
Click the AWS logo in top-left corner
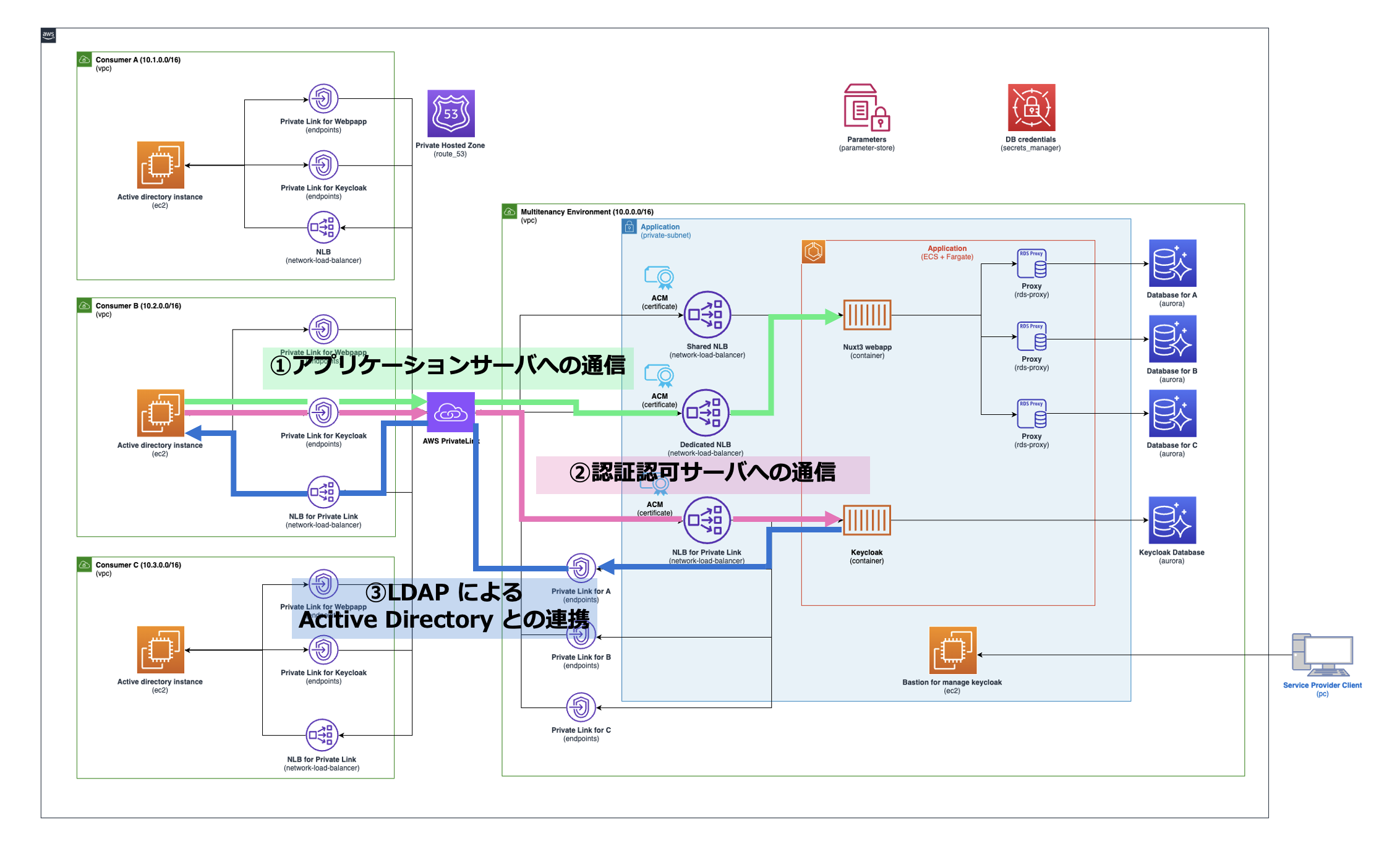tap(48, 35)
